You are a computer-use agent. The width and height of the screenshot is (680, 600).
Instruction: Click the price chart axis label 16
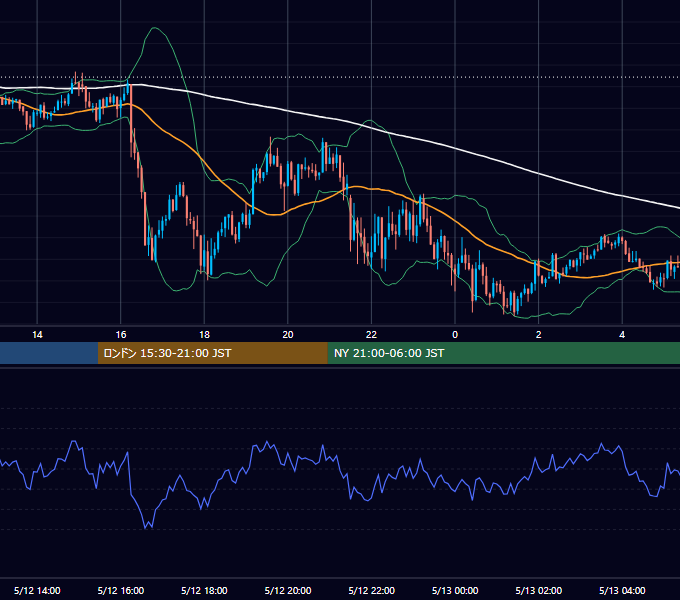(x=121, y=335)
